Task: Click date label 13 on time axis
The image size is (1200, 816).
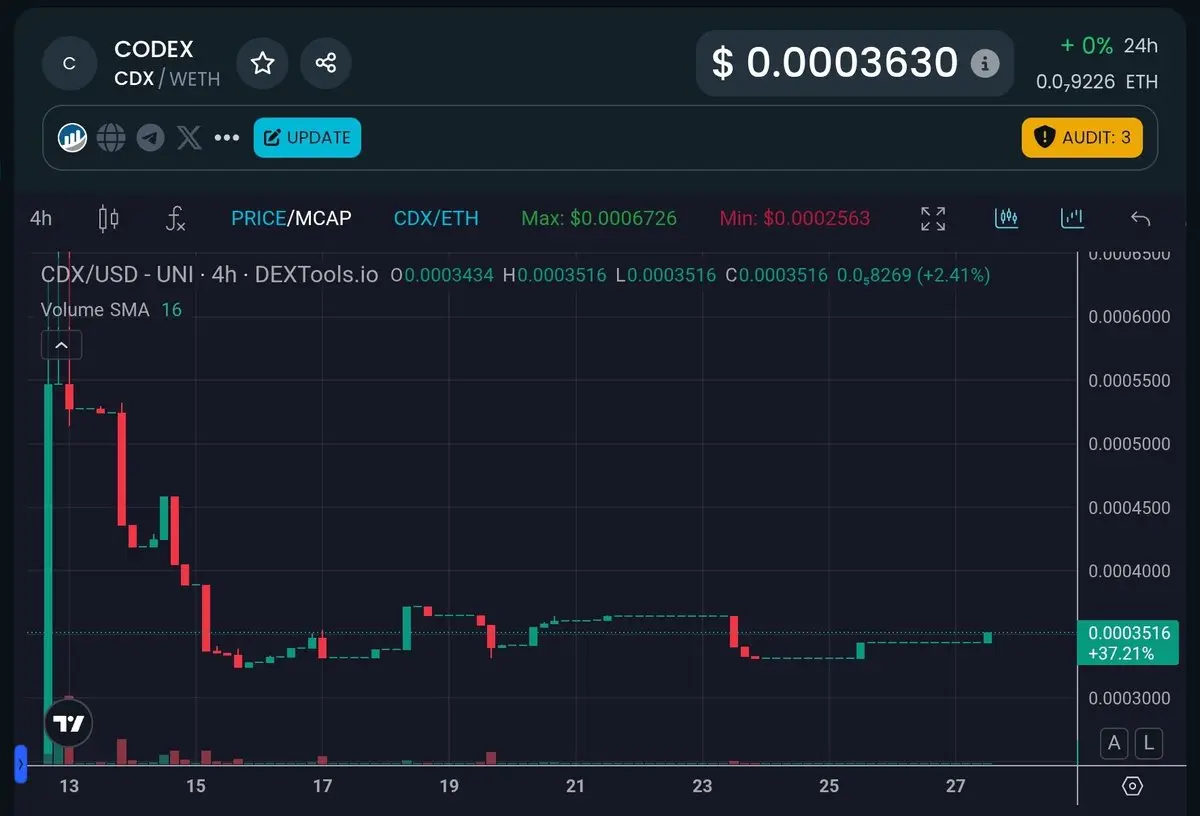Action: 69,786
